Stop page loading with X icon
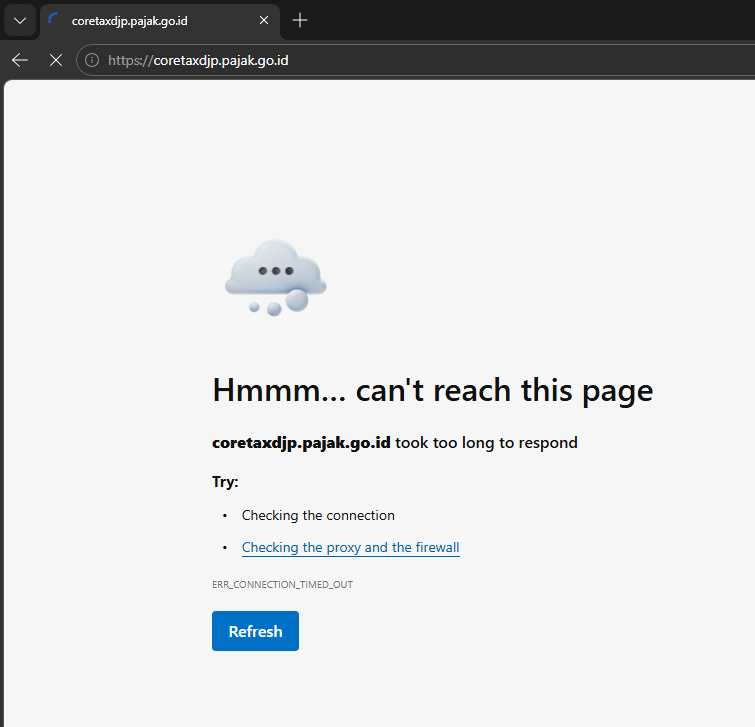Screen dimensions: 755x727 point(56,60)
